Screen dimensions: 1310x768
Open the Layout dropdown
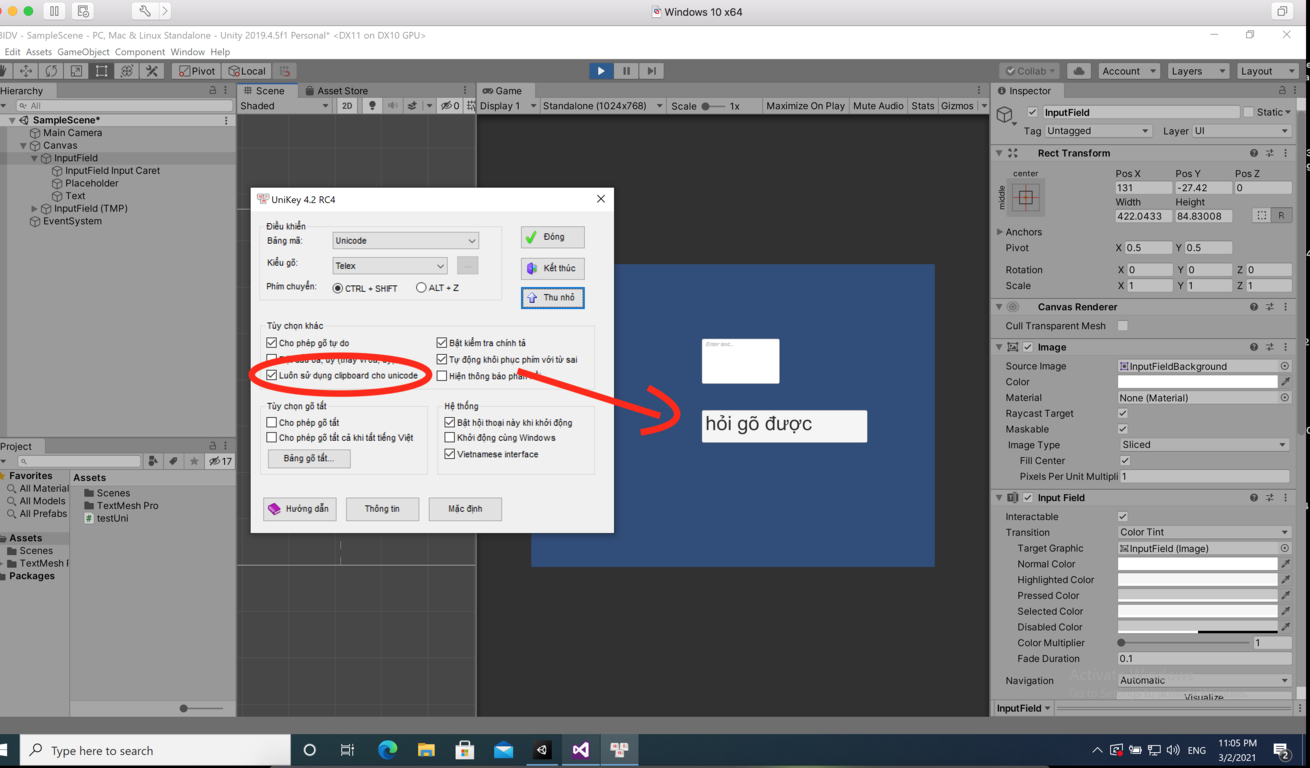pyautogui.click(x=1266, y=71)
